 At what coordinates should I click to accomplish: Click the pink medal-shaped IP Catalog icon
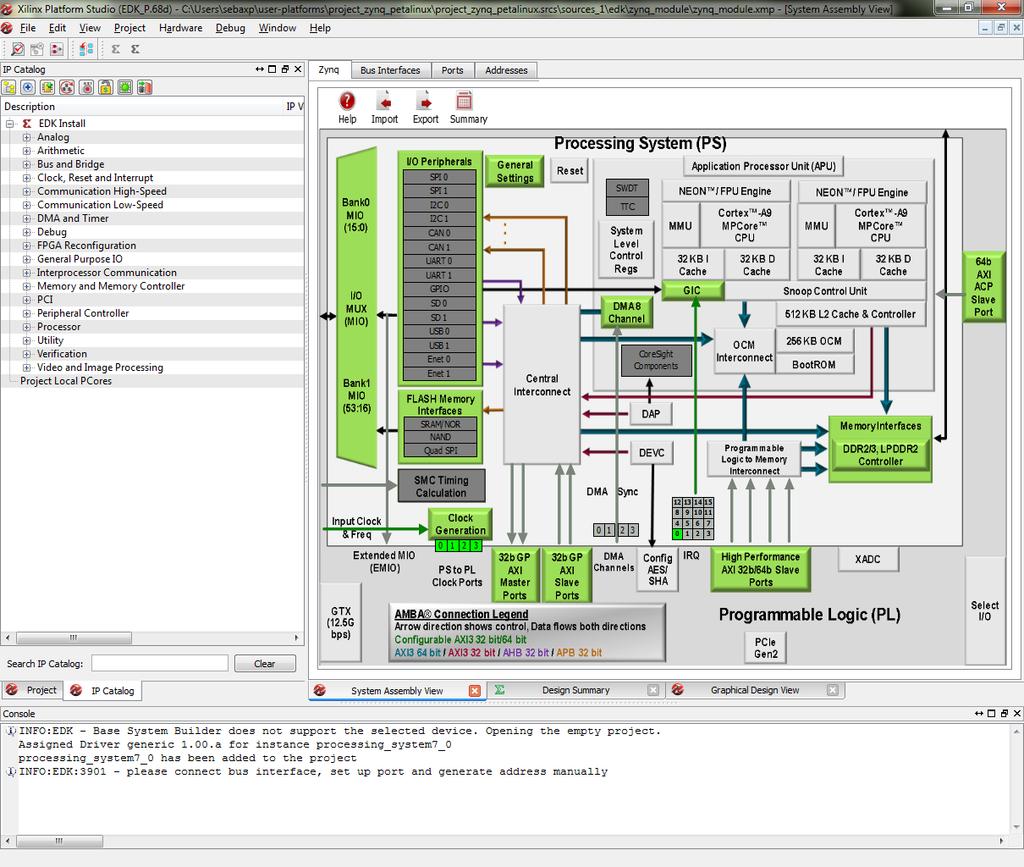click(86, 87)
